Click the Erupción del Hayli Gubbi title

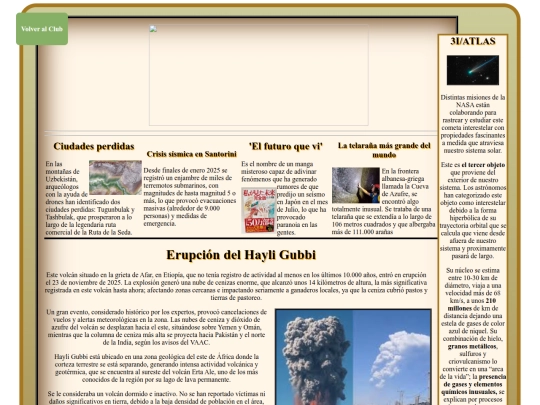click(241, 255)
